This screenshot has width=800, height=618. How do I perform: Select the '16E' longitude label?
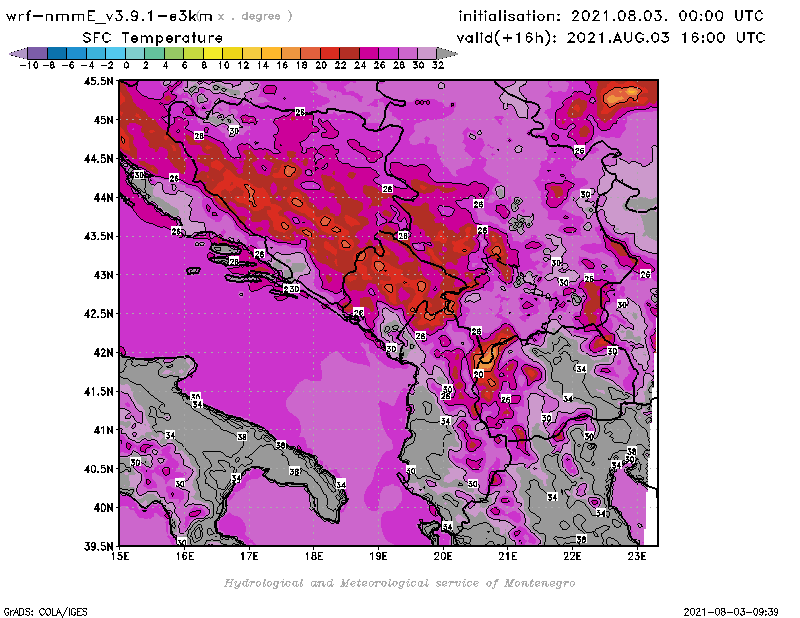[x=185, y=556]
